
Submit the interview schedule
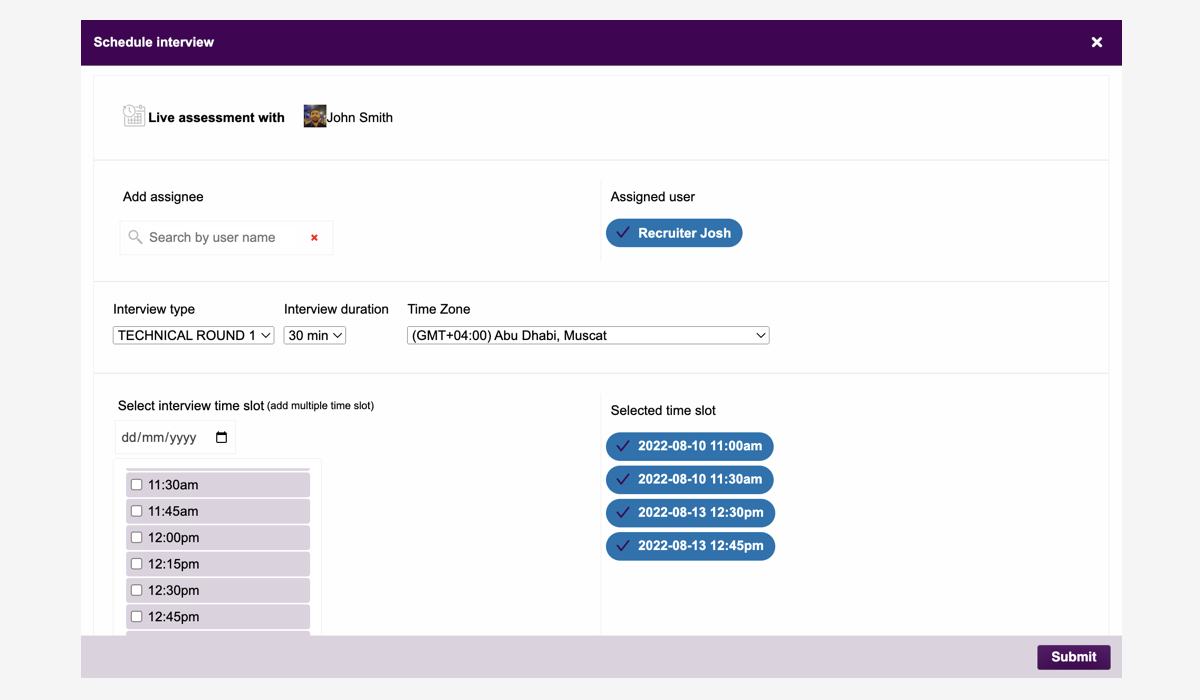coord(1073,657)
